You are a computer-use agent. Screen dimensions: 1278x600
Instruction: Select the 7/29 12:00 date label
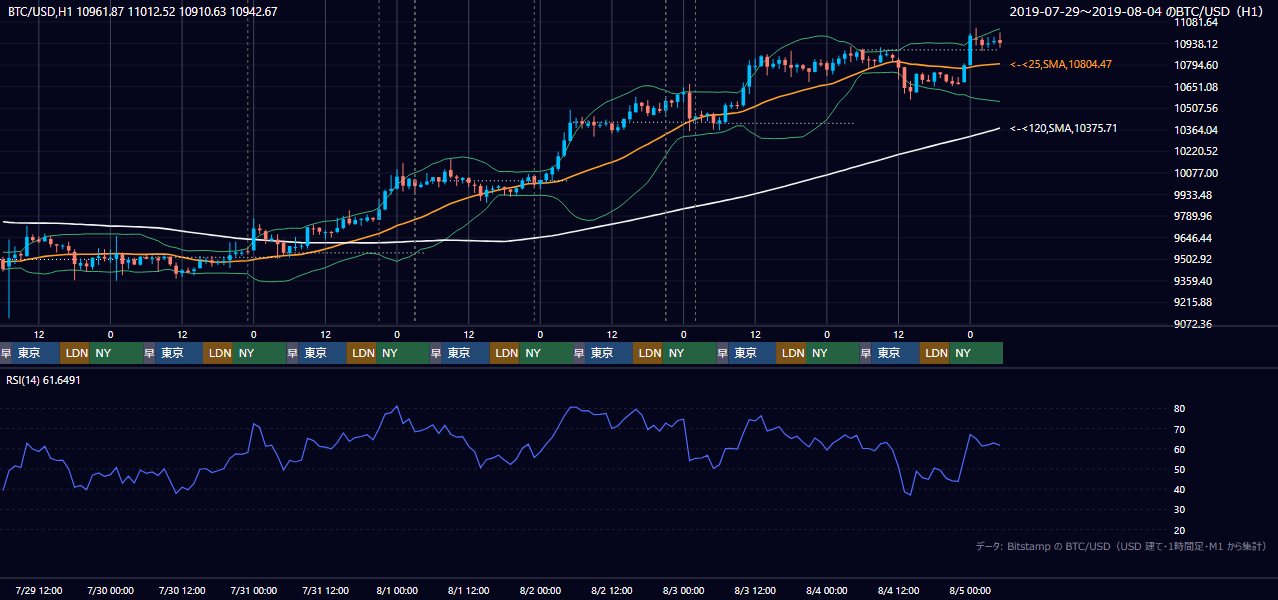point(39,590)
